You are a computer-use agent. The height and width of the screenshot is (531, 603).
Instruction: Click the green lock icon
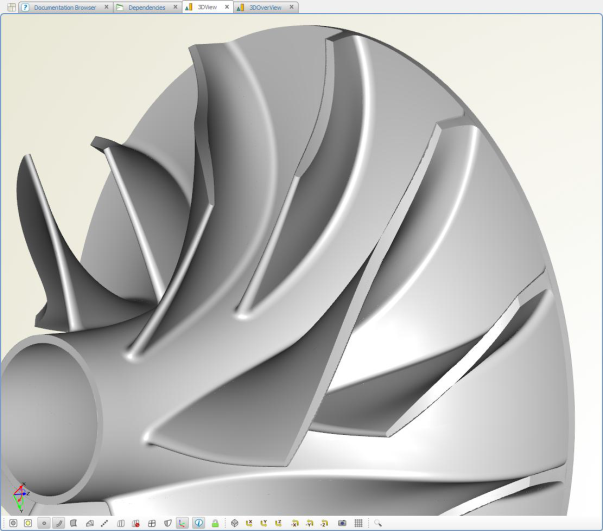point(215,523)
